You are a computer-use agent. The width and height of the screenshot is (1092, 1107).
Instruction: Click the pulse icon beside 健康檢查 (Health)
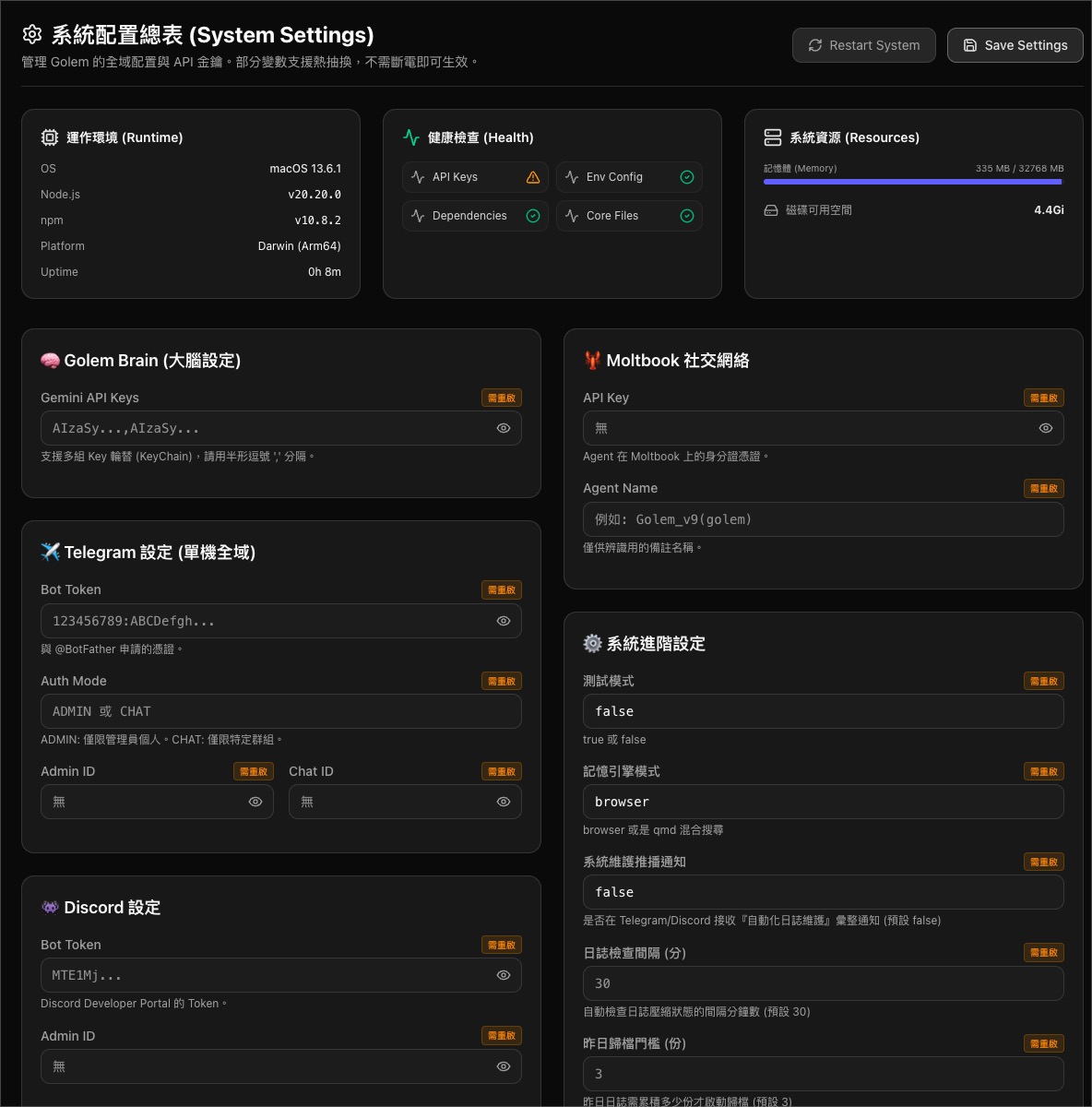pyautogui.click(x=411, y=137)
